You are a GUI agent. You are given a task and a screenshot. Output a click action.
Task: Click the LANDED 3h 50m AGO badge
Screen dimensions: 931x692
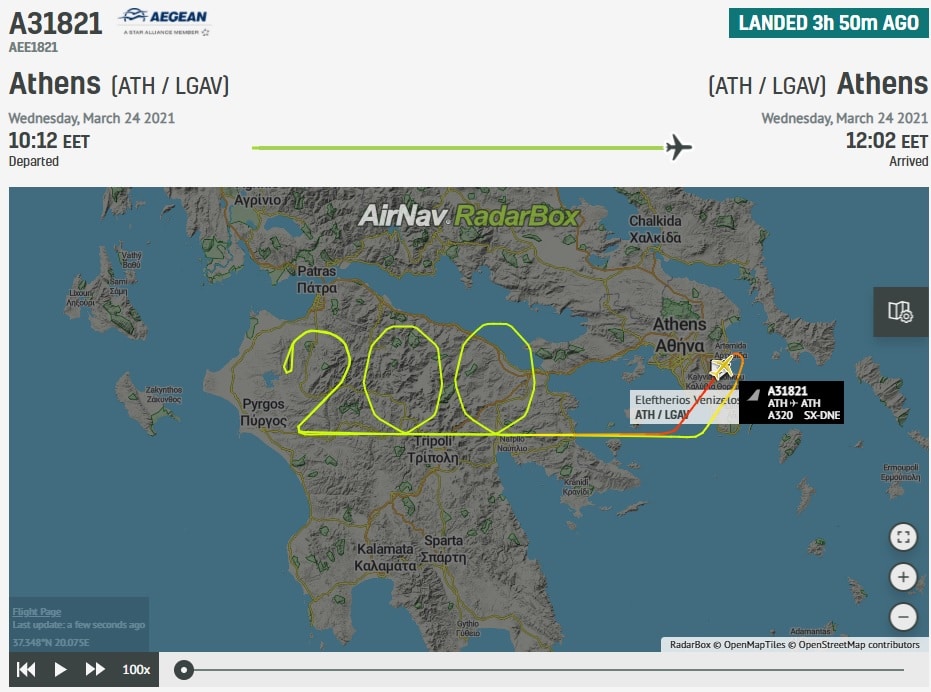(x=828, y=23)
